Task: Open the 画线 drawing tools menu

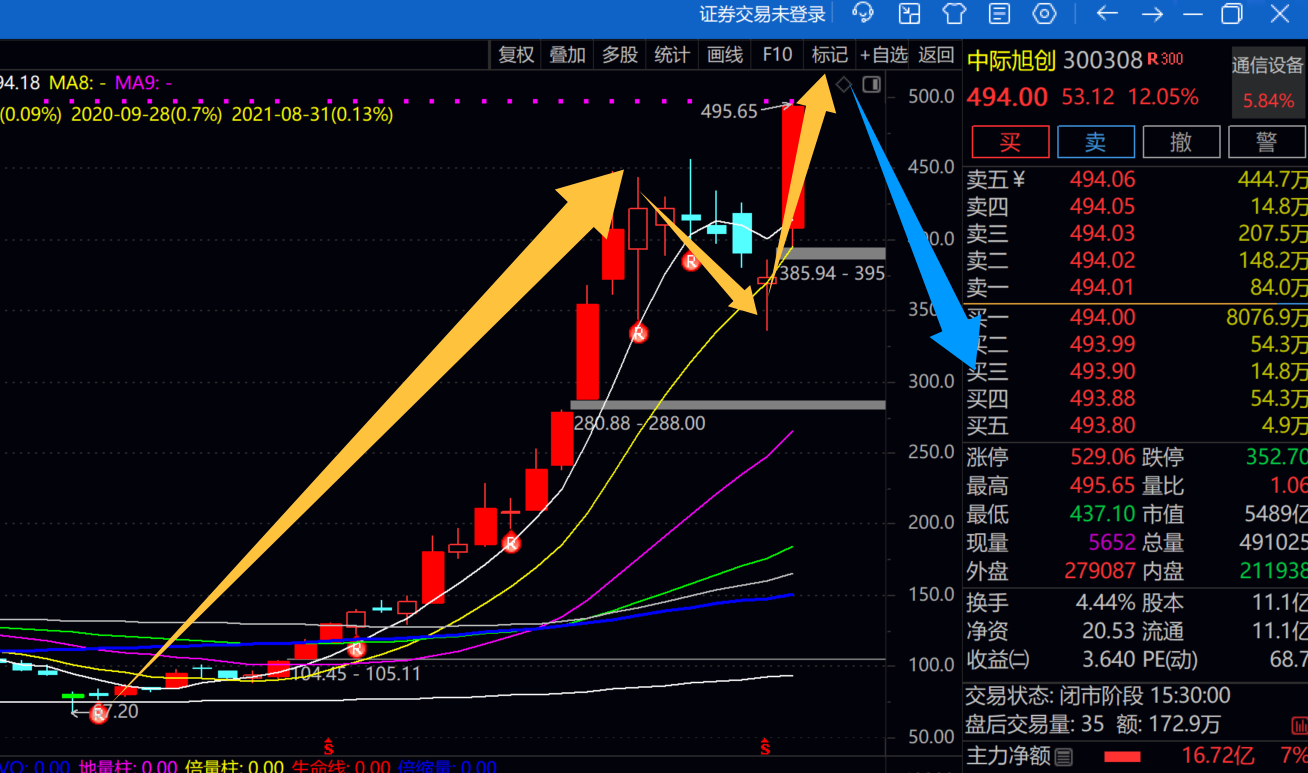Action: click(725, 55)
